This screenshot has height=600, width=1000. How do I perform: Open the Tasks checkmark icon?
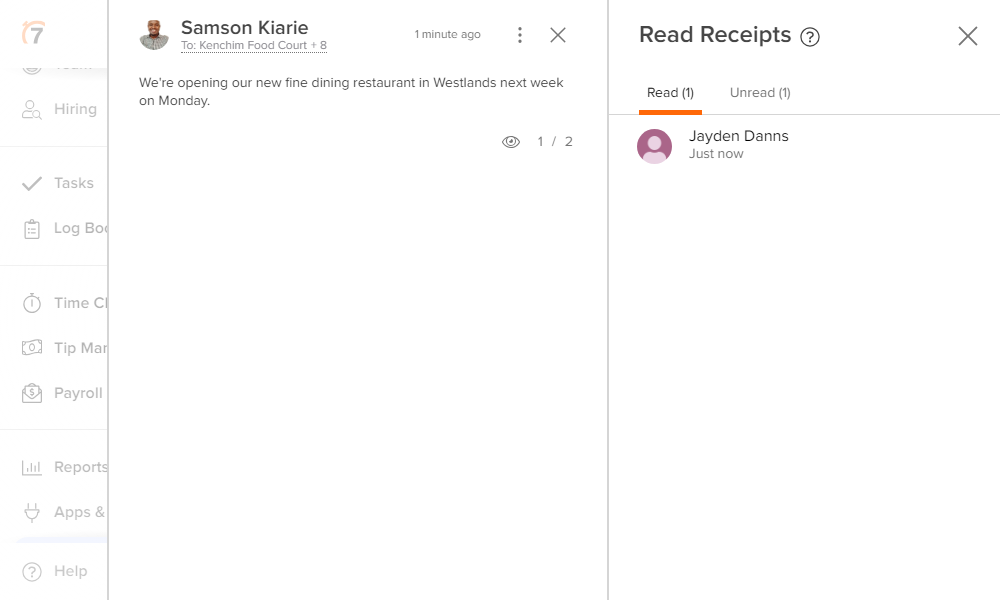(32, 184)
